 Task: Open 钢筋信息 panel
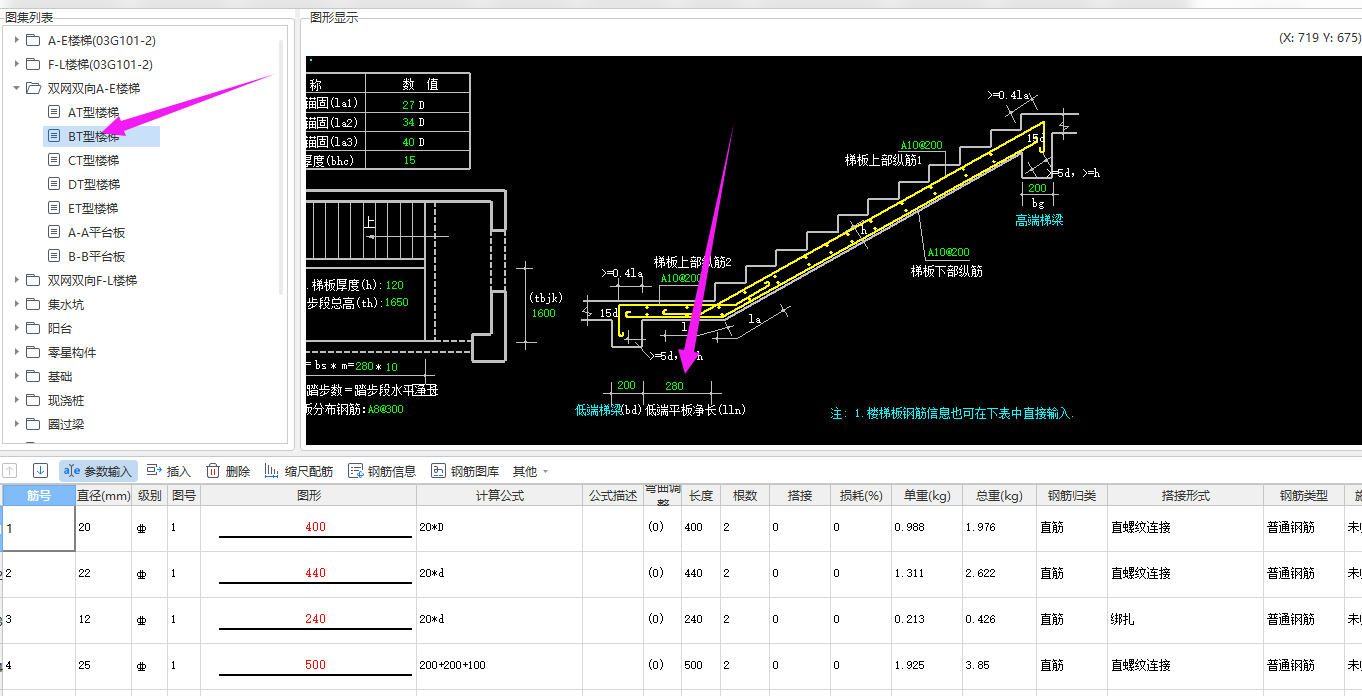click(381, 471)
